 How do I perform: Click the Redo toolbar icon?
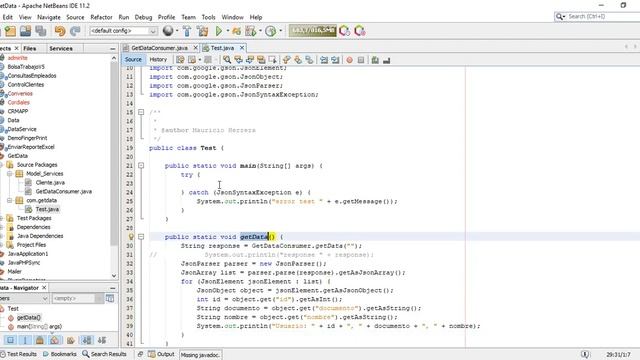(75, 31)
